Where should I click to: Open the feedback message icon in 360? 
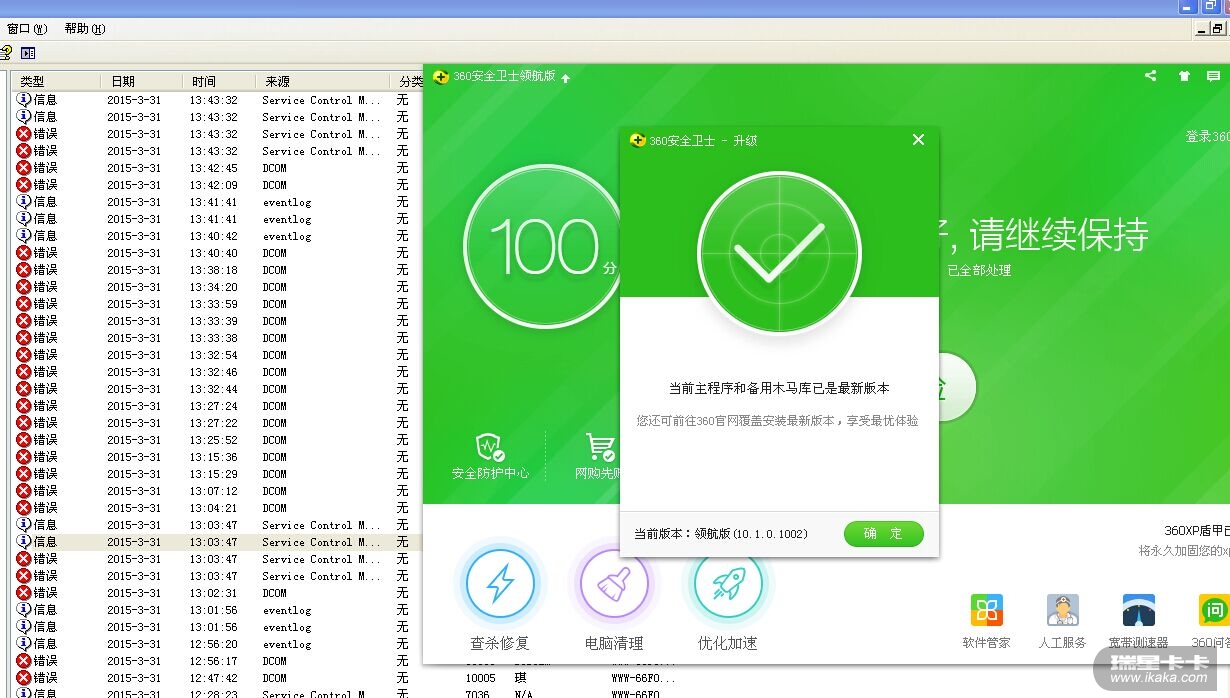pos(1213,76)
